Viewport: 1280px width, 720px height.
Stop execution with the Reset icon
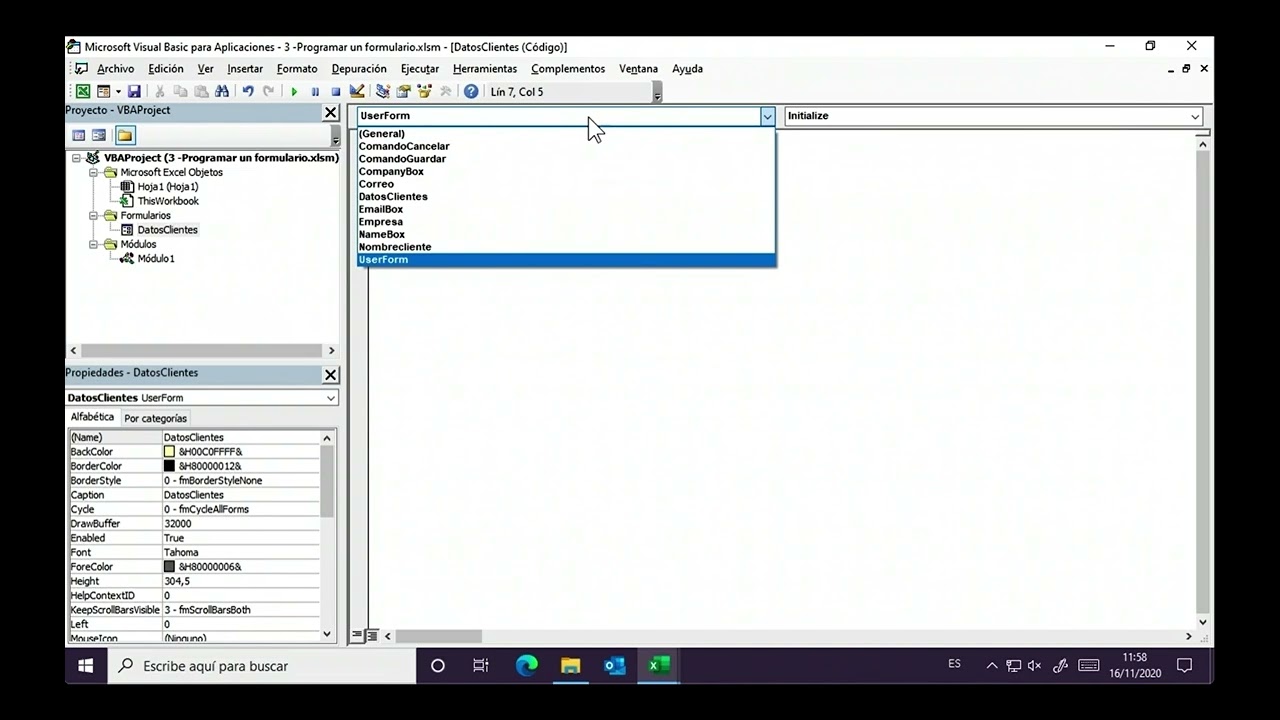coord(336,92)
